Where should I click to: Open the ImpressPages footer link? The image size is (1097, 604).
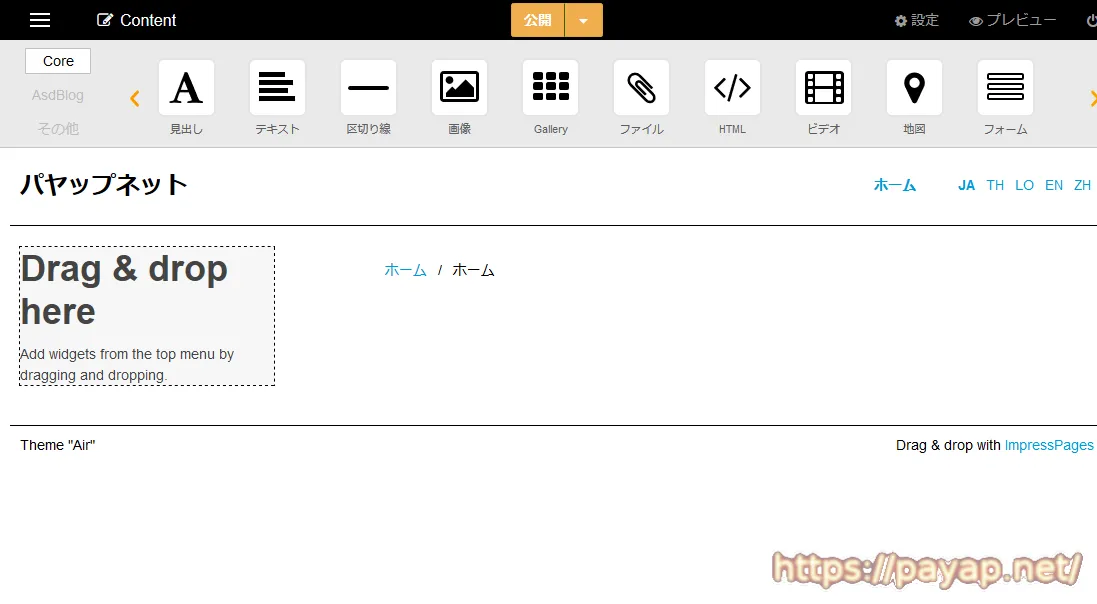click(x=1048, y=445)
